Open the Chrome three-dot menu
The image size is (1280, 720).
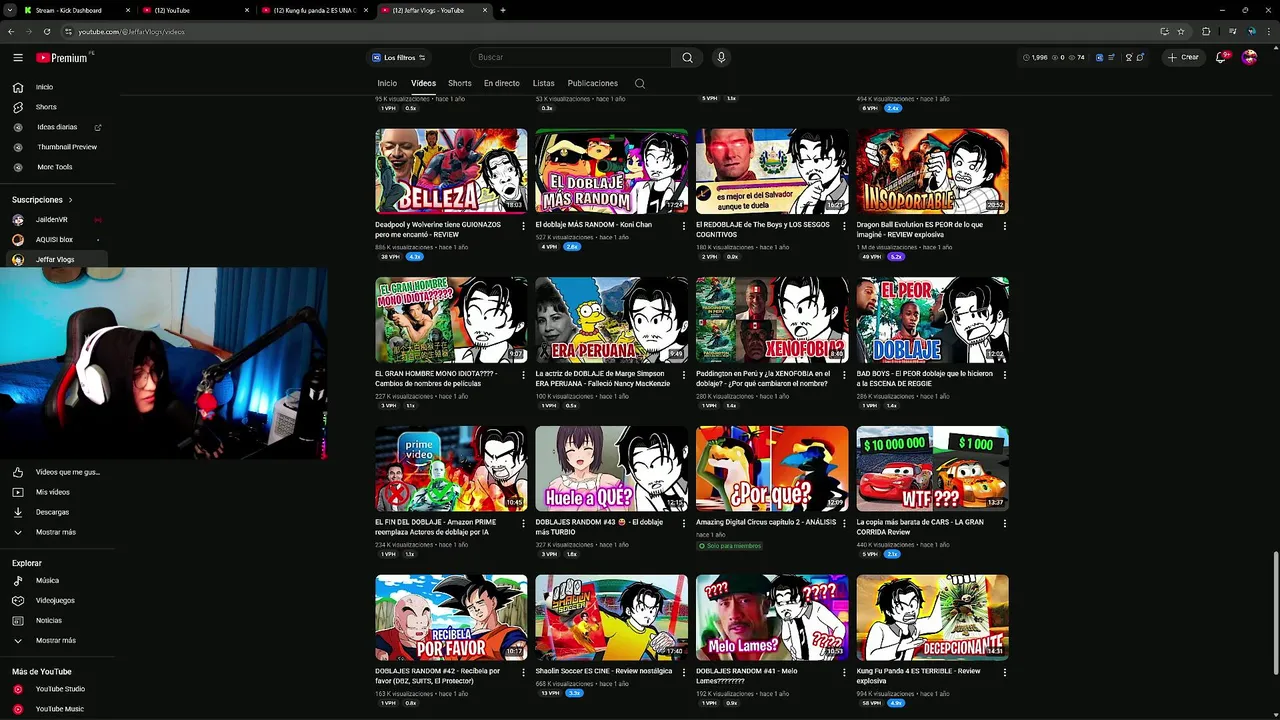pos(1269,31)
